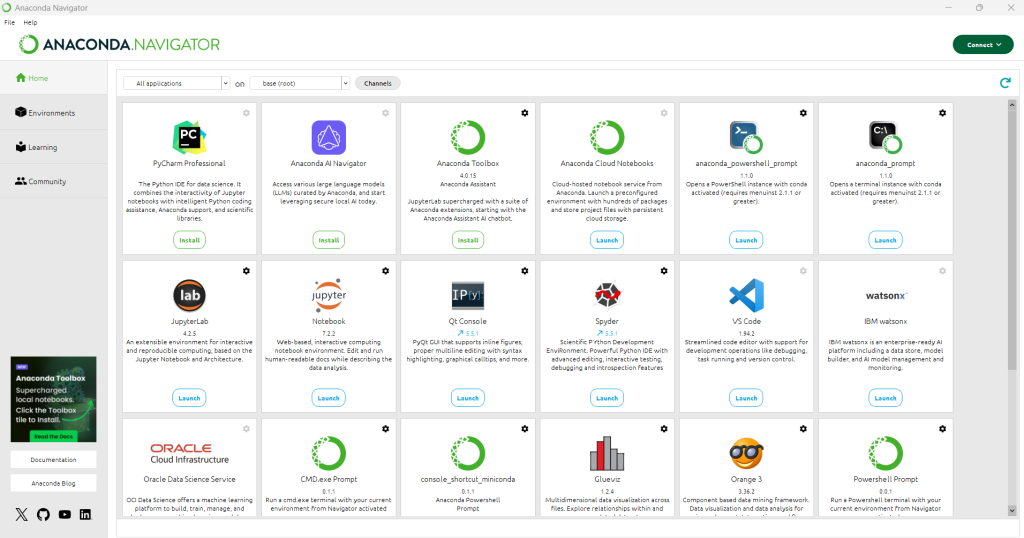Open gear options on Anaconda Toolbox tile
The width and height of the screenshot is (1024, 538).
tap(524, 113)
